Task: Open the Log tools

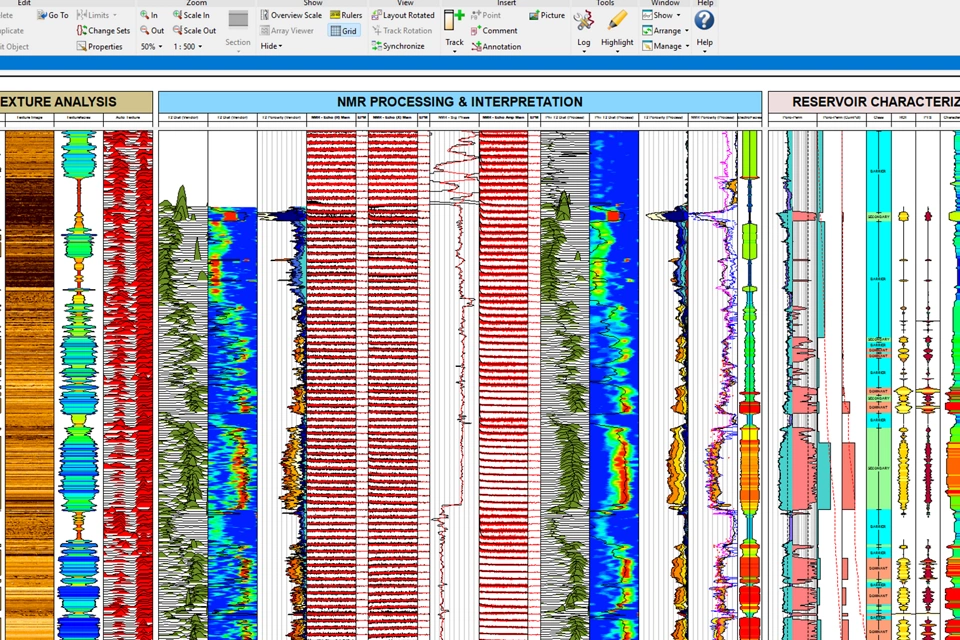Action: coord(583,28)
